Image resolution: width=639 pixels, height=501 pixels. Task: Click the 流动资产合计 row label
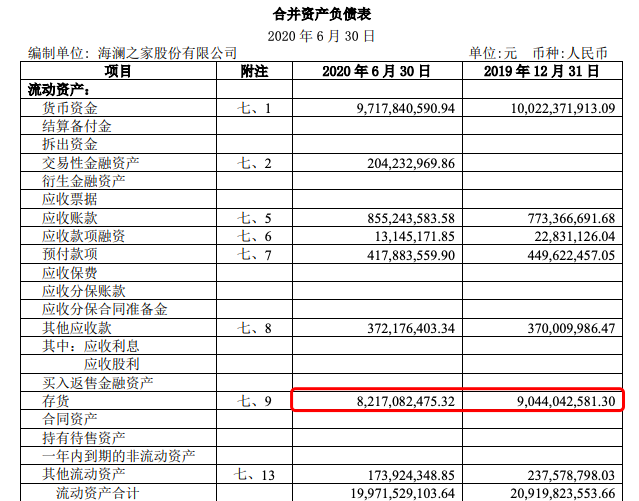[x=97, y=493]
